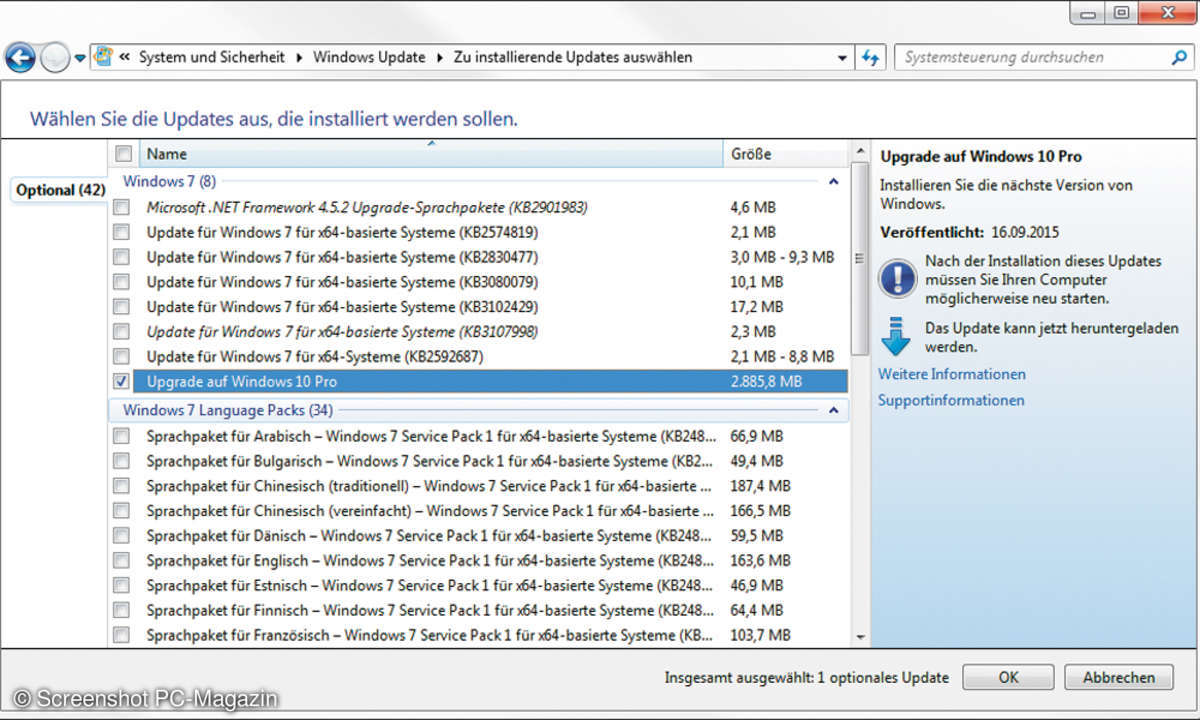Select the update row named KB3080079

pyautogui.click(x=343, y=282)
